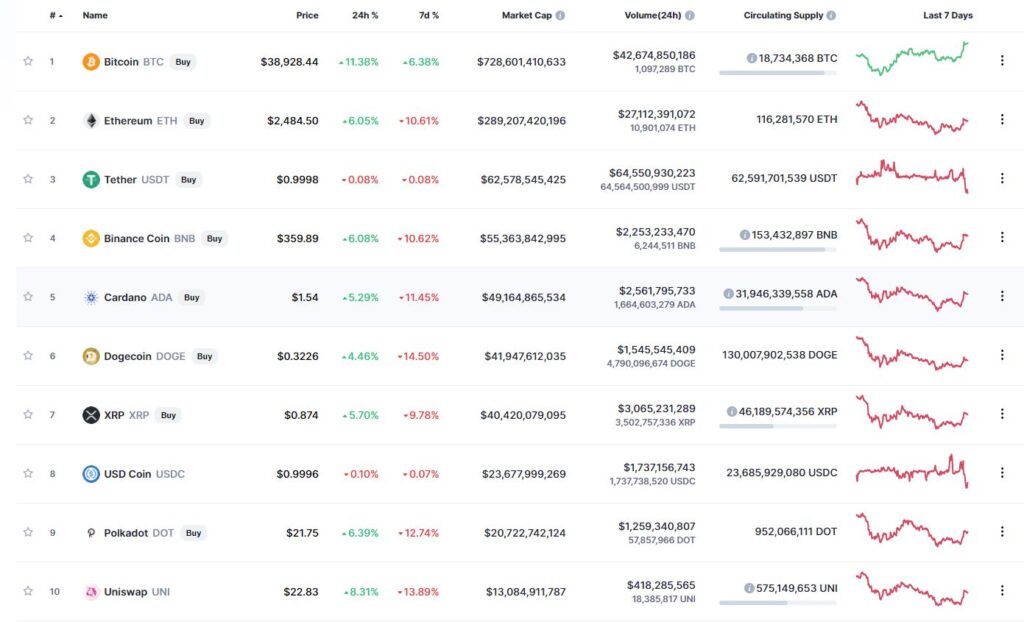Image resolution: width=1024 pixels, height=622 pixels.
Task: Open the Cardano coin logo
Action: [x=91, y=297]
